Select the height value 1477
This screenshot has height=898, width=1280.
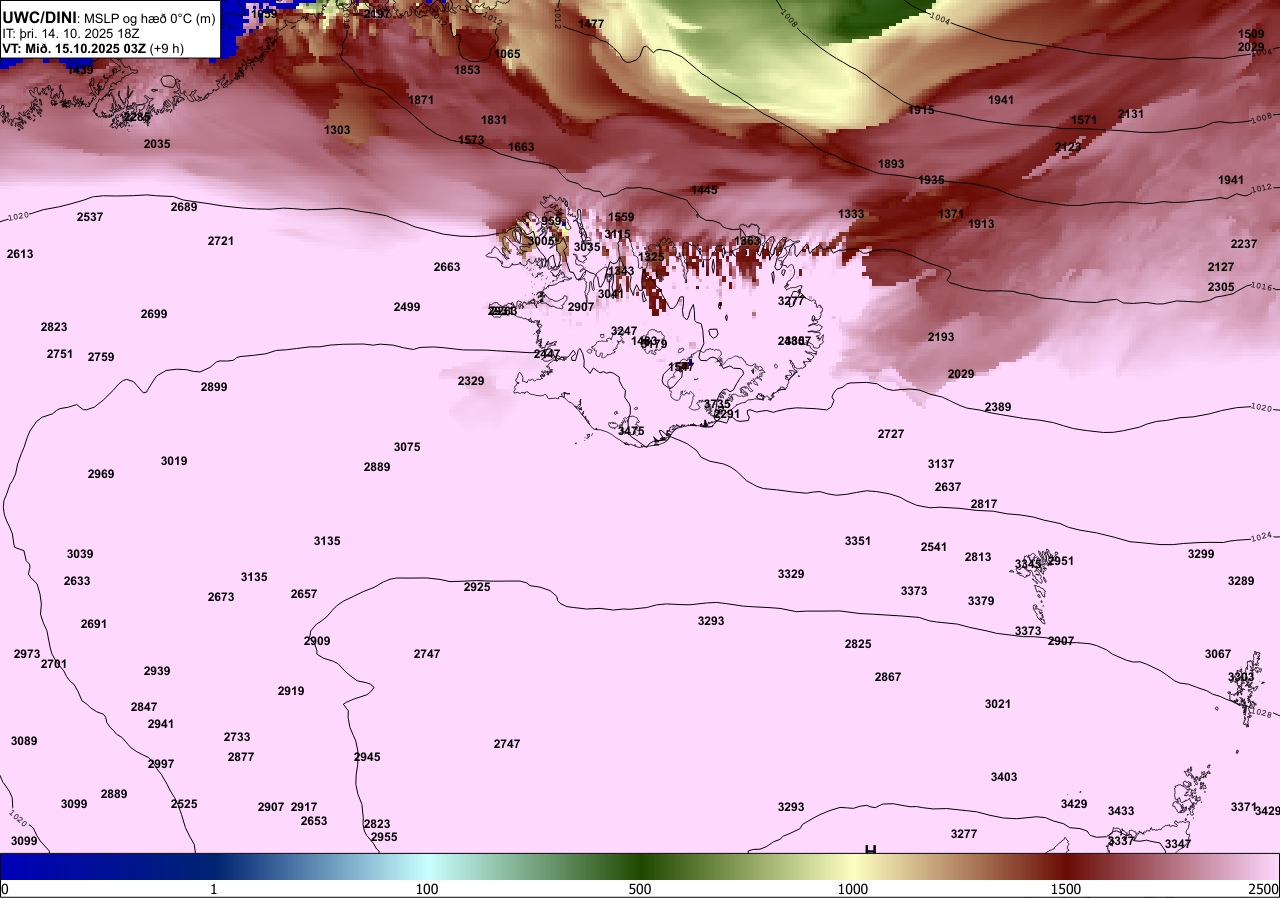591,24
